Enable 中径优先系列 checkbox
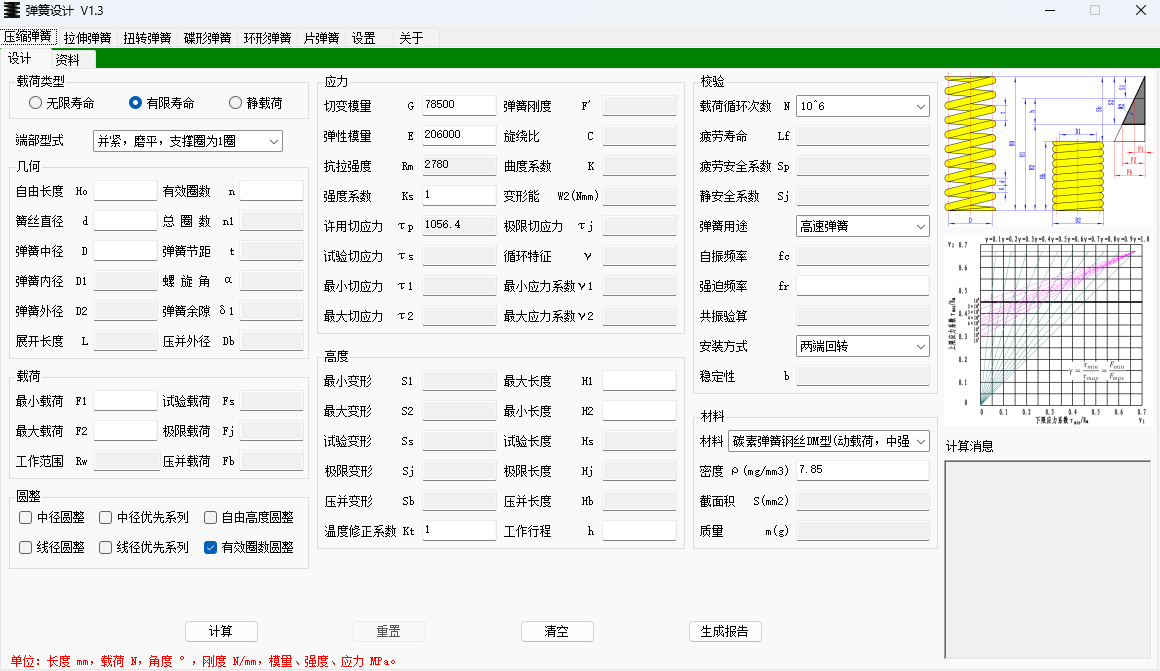 tap(144, 517)
